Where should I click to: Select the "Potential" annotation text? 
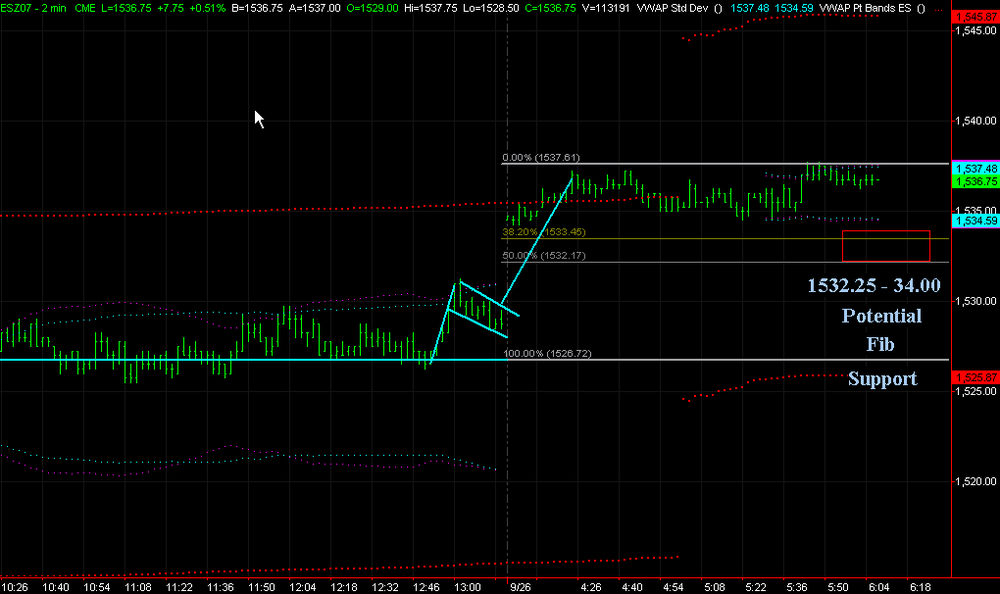pos(882,316)
